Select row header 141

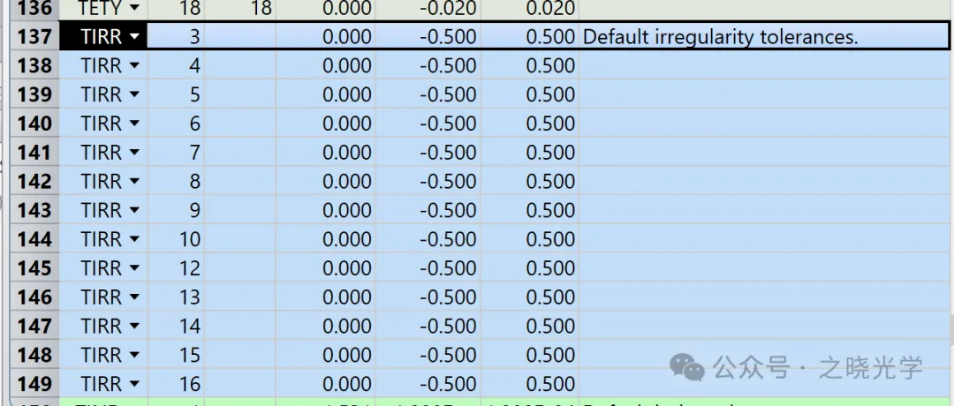pos(36,153)
